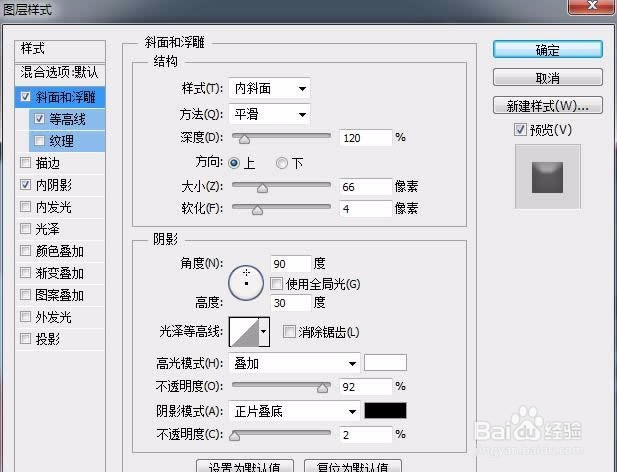This screenshot has height=472, width=617.
Task: Click the angle dial control
Action: (x=246, y=283)
